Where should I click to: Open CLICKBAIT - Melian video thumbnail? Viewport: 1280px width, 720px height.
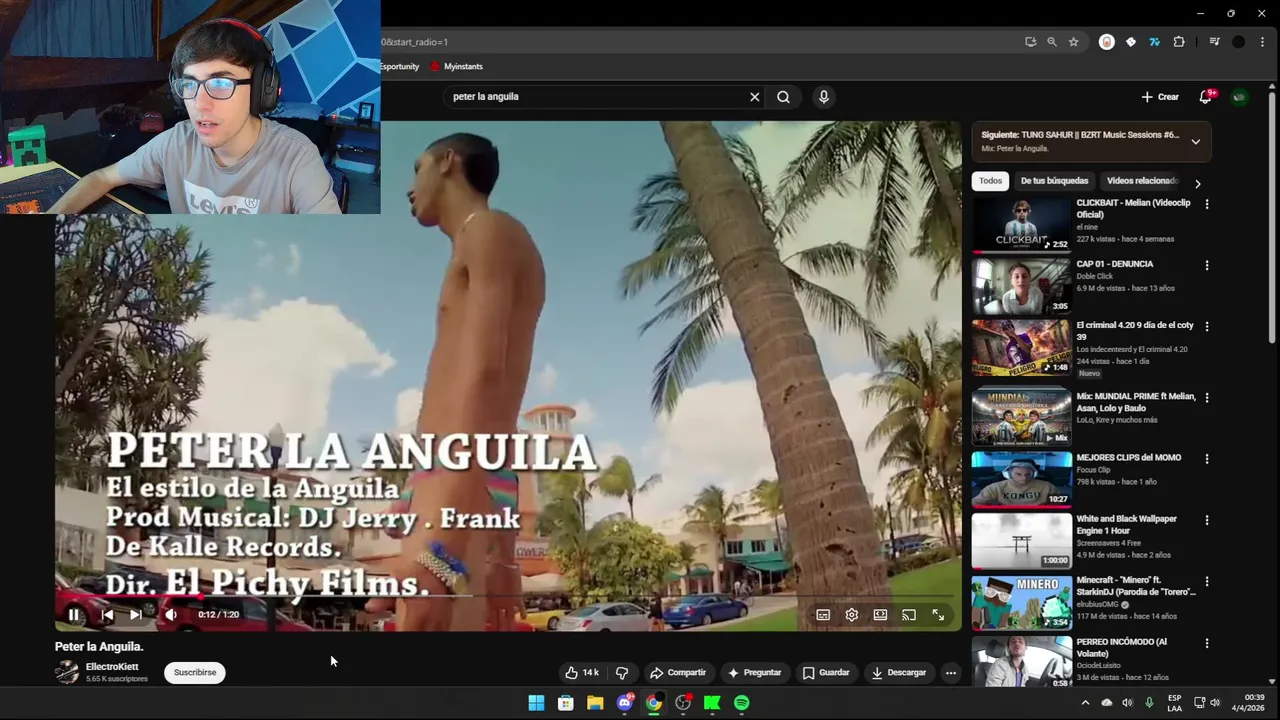tap(1021, 224)
